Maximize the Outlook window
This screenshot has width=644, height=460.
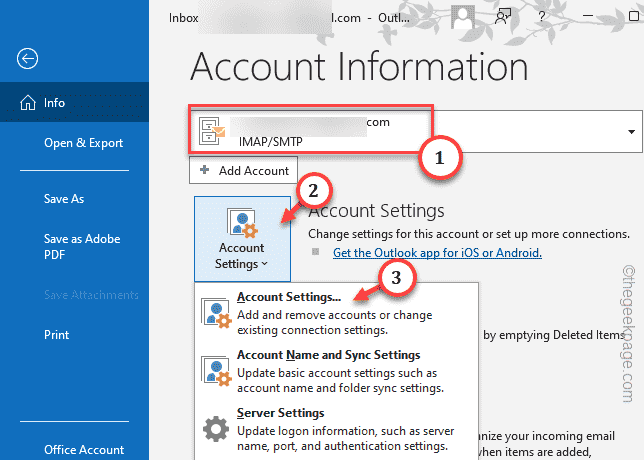tap(634, 16)
